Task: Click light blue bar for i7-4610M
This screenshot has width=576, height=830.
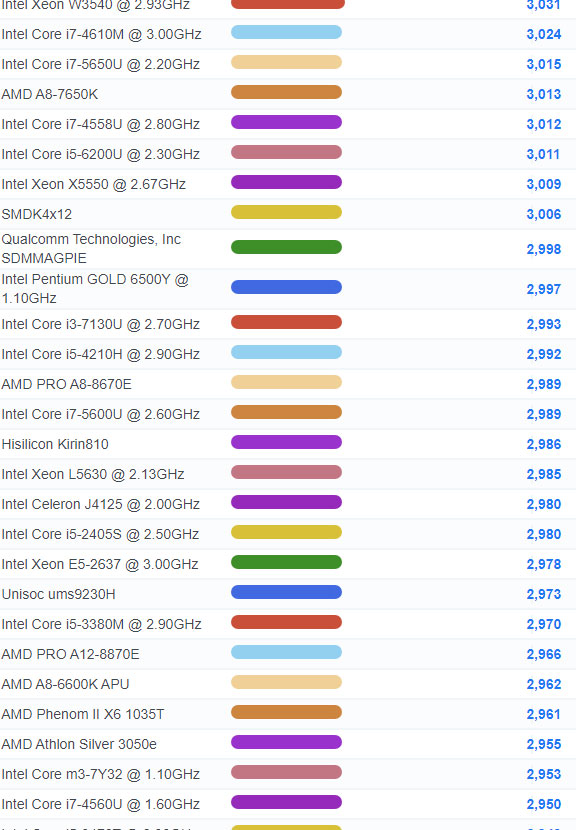Action: [286, 32]
